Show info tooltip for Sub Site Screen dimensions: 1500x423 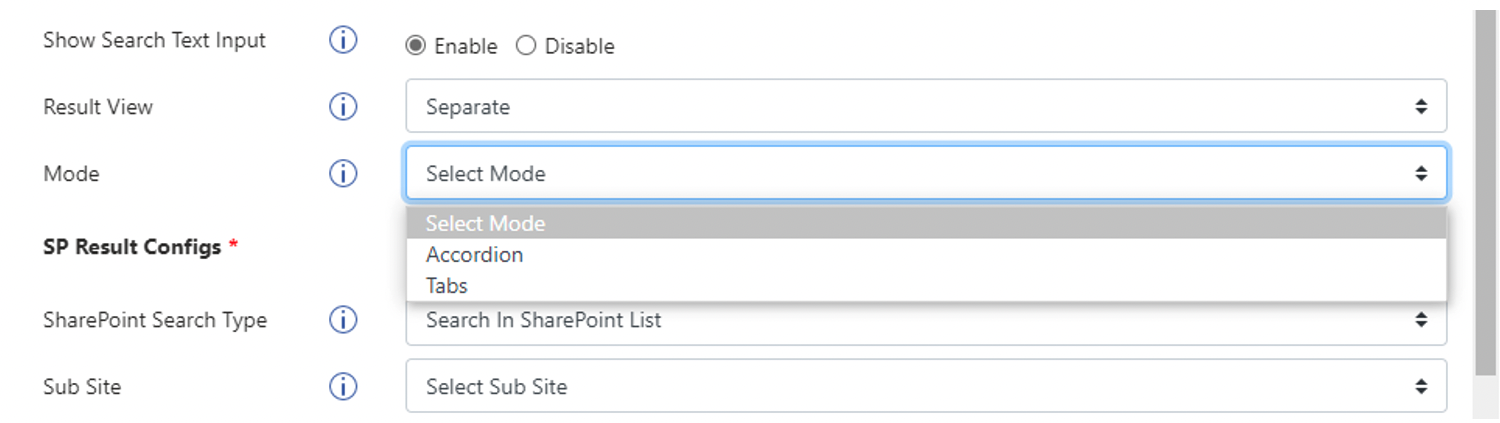343,386
